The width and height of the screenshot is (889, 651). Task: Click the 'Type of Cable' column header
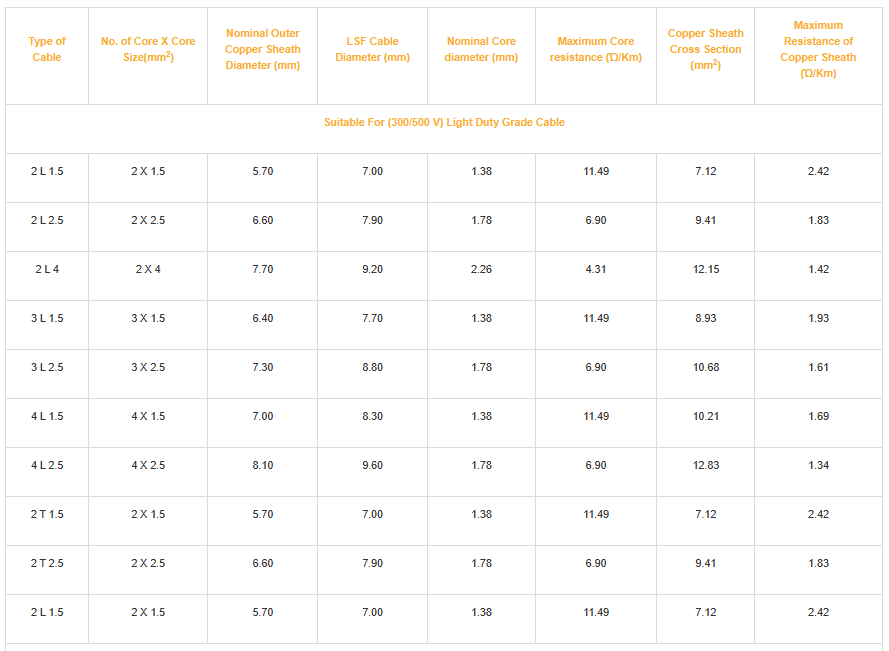point(47,49)
